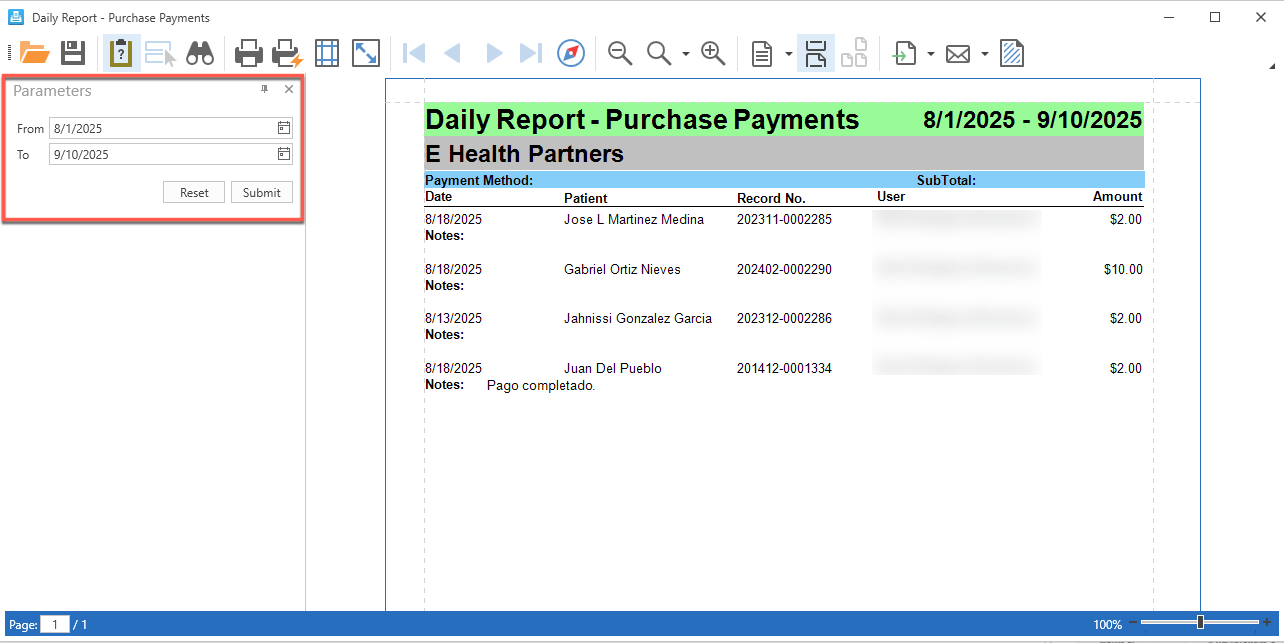
Task: Toggle the Parameters panel toolbar button
Action: click(x=121, y=53)
